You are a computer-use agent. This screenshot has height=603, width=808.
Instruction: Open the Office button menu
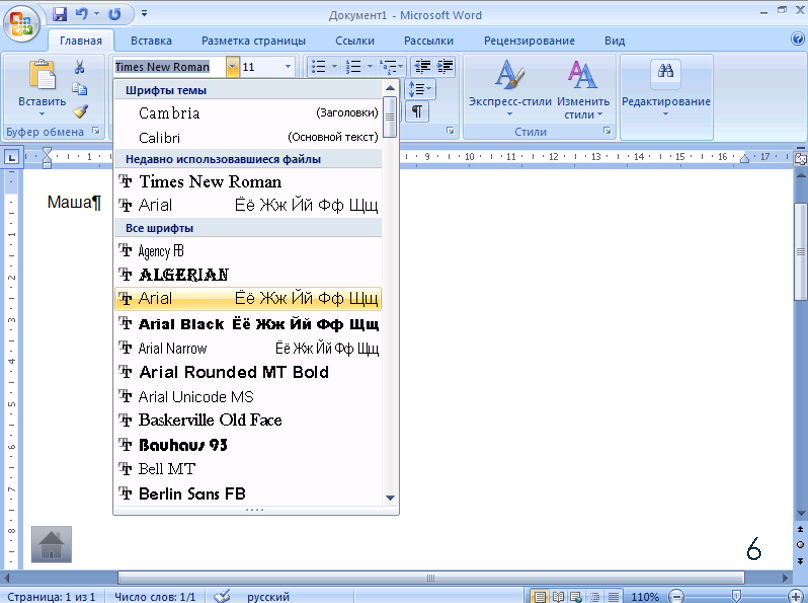pyautogui.click(x=21, y=24)
